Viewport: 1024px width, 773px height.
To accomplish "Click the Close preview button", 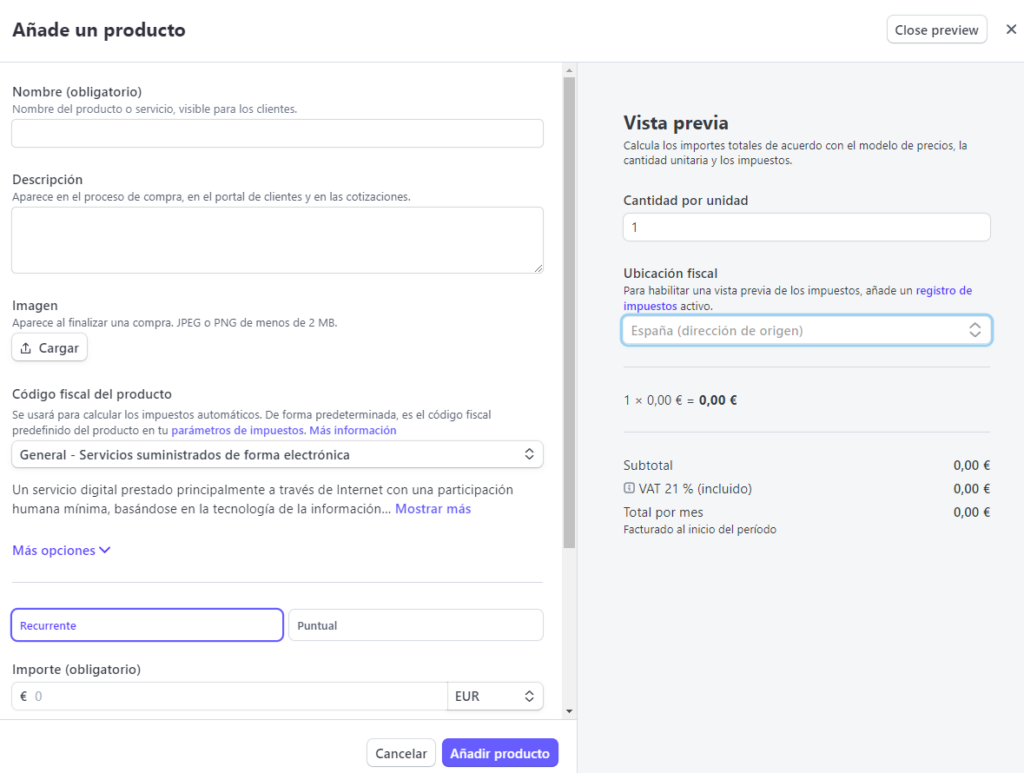I will (936, 30).
